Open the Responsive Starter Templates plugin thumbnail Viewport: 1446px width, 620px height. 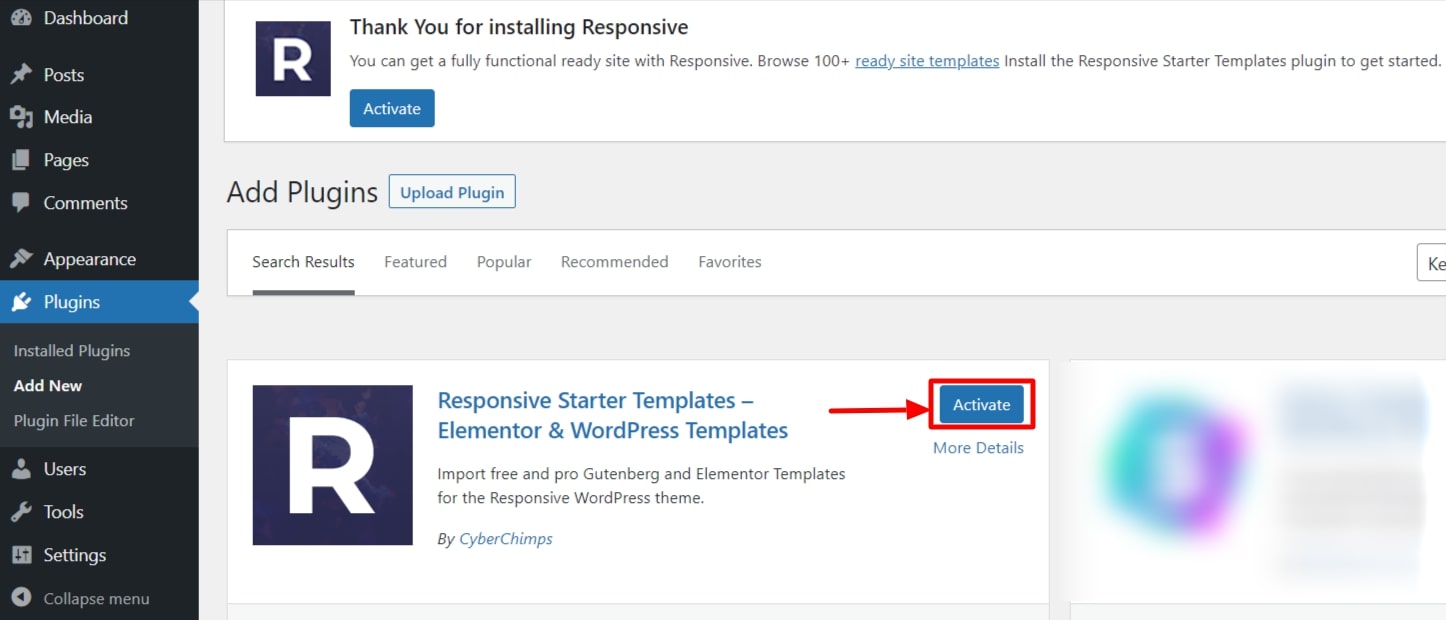333,465
